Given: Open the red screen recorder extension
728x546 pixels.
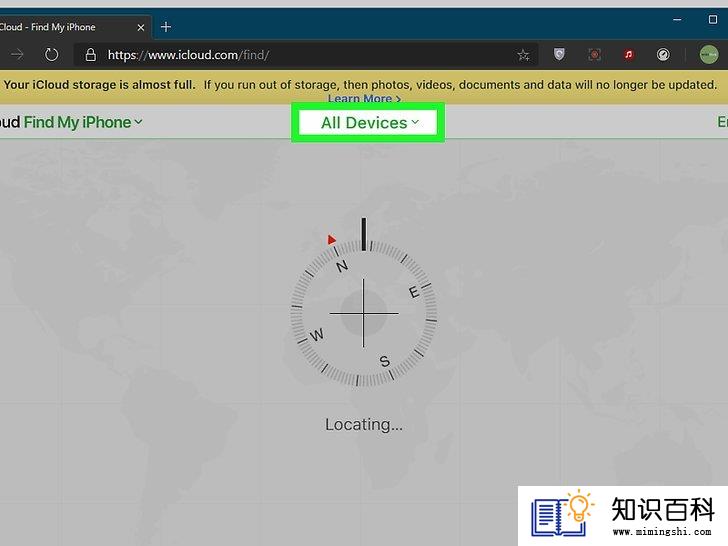Looking at the screenshot, I should (x=594, y=54).
